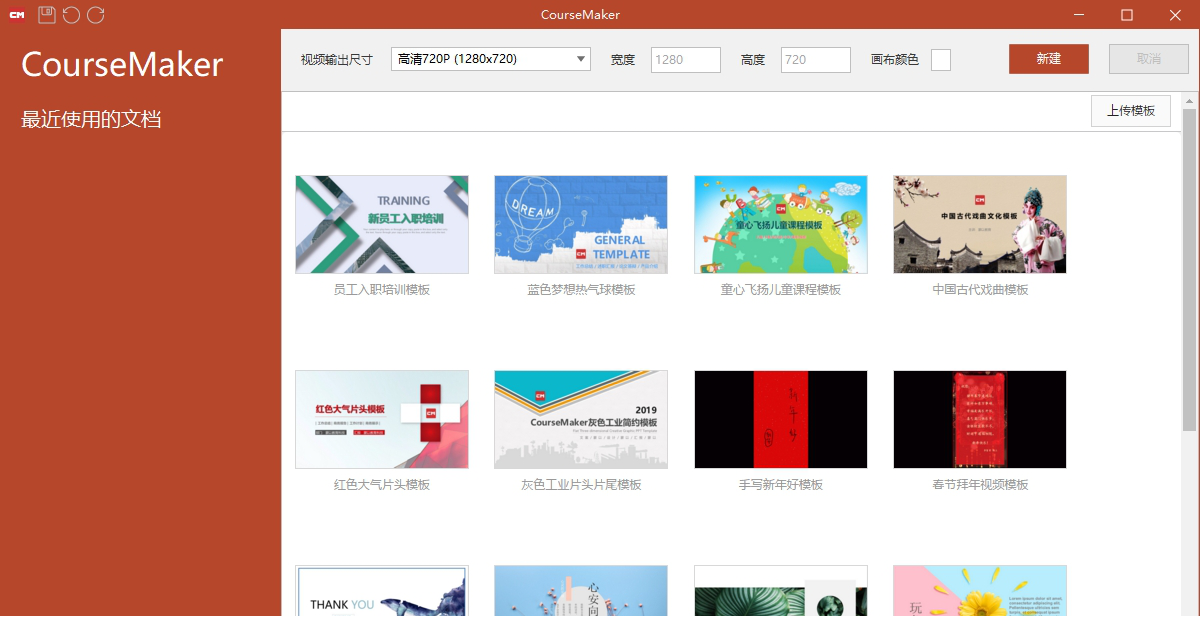
Task: Select the green leaves template thumbnail
Action: point(781,591)
